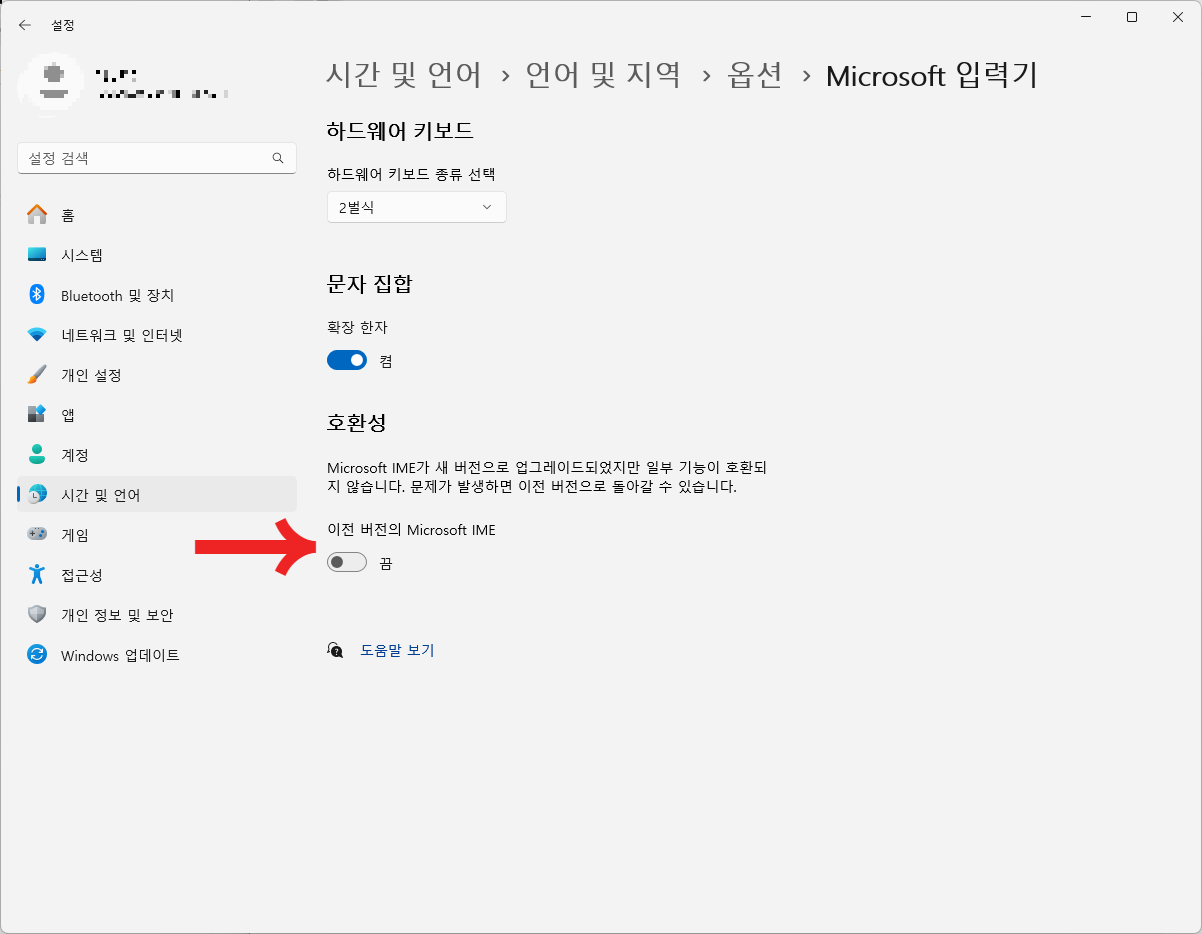Image resolution: width=1202 pixels, height=934 pixels.
Task: Select 게임 in the sidebar
Action: 157,535
